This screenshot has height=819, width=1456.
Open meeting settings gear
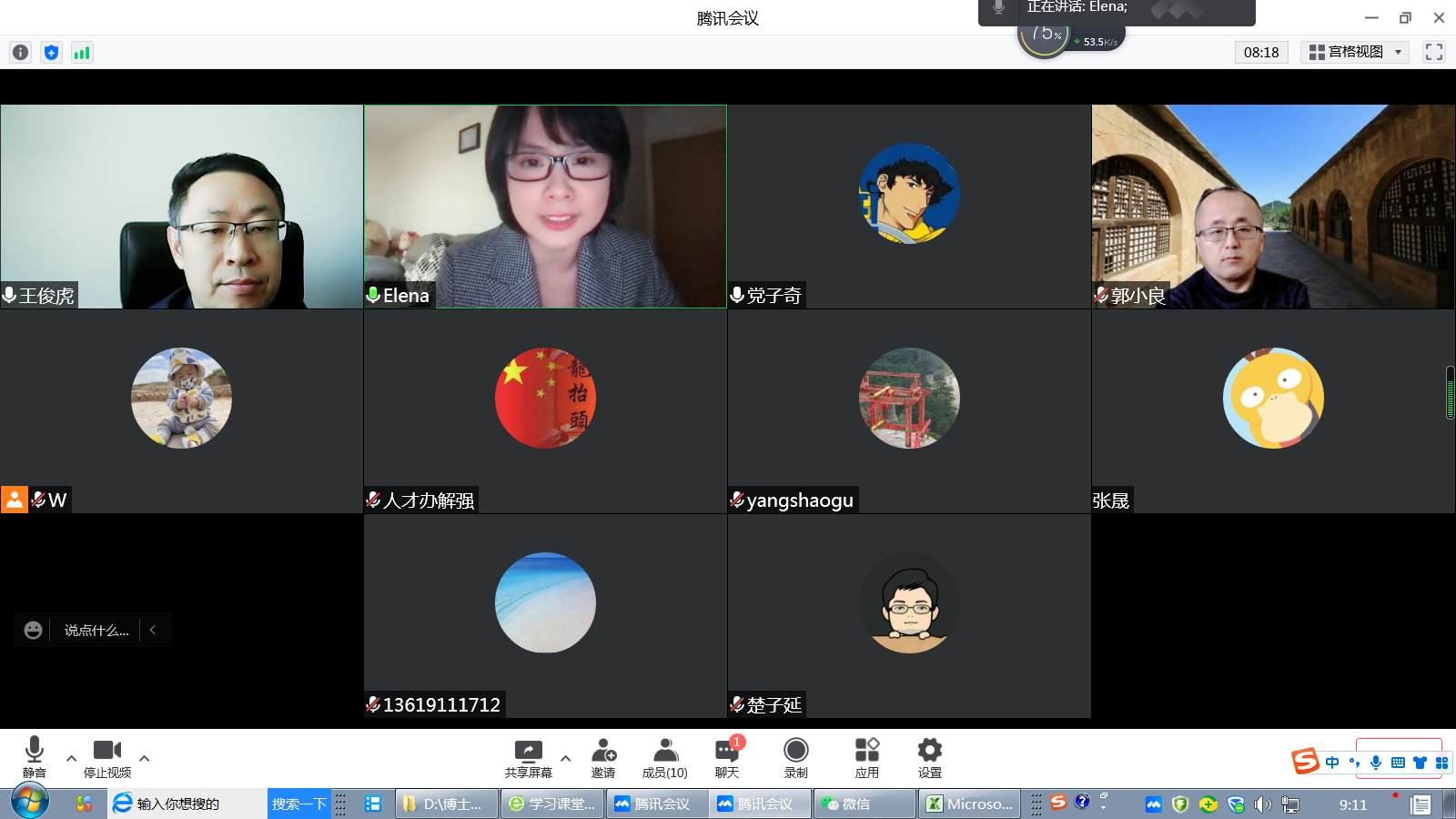(929, 757)
